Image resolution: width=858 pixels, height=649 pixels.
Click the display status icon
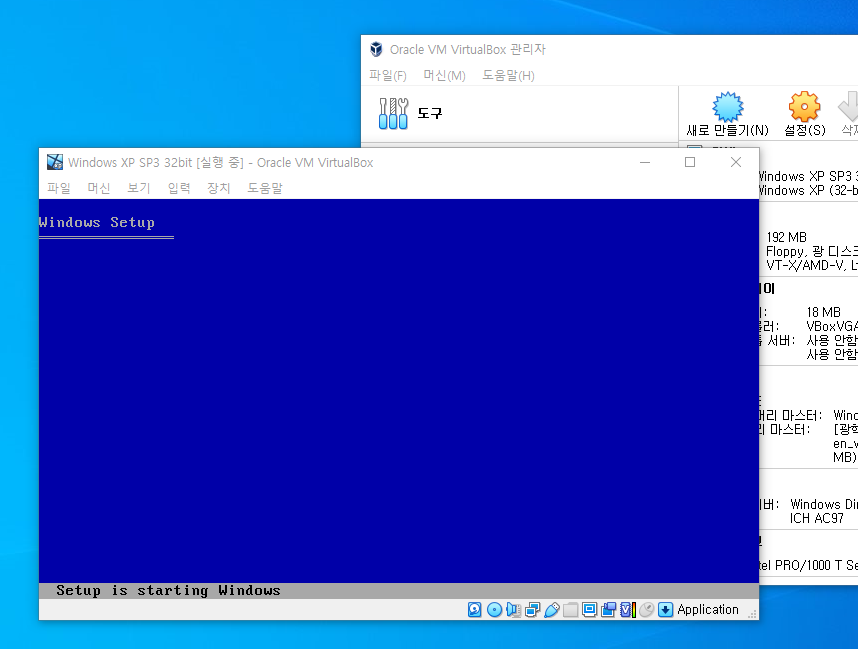click(589, 610)
